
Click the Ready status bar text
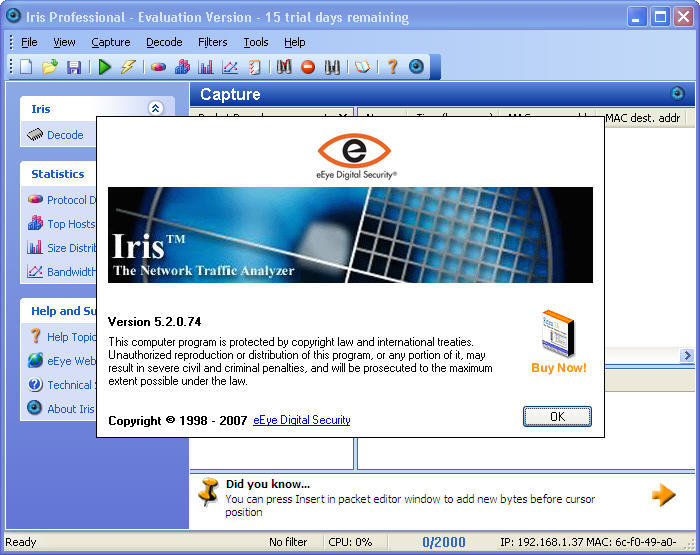point(21,542)
